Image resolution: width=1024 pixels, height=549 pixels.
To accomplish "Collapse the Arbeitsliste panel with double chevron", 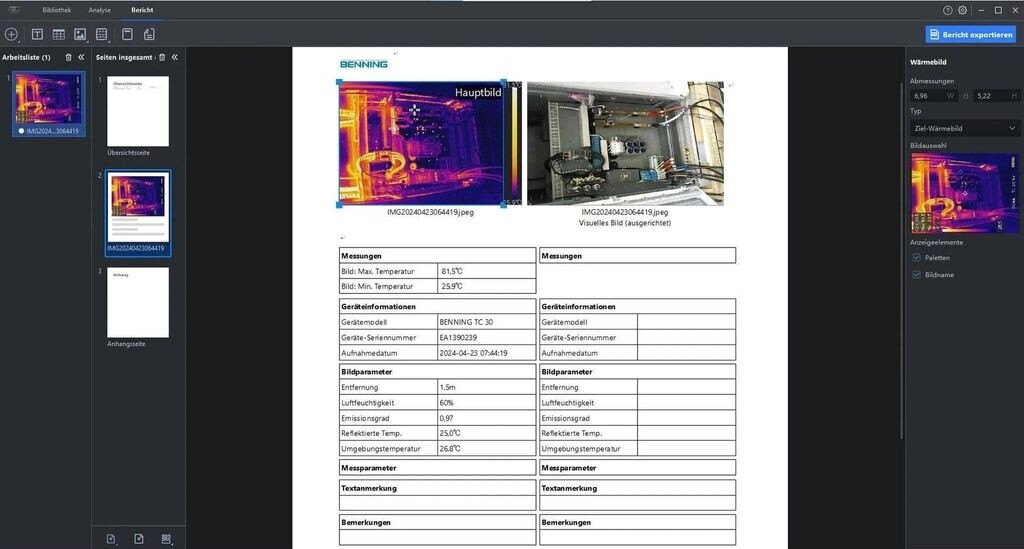I will point(81,57).
